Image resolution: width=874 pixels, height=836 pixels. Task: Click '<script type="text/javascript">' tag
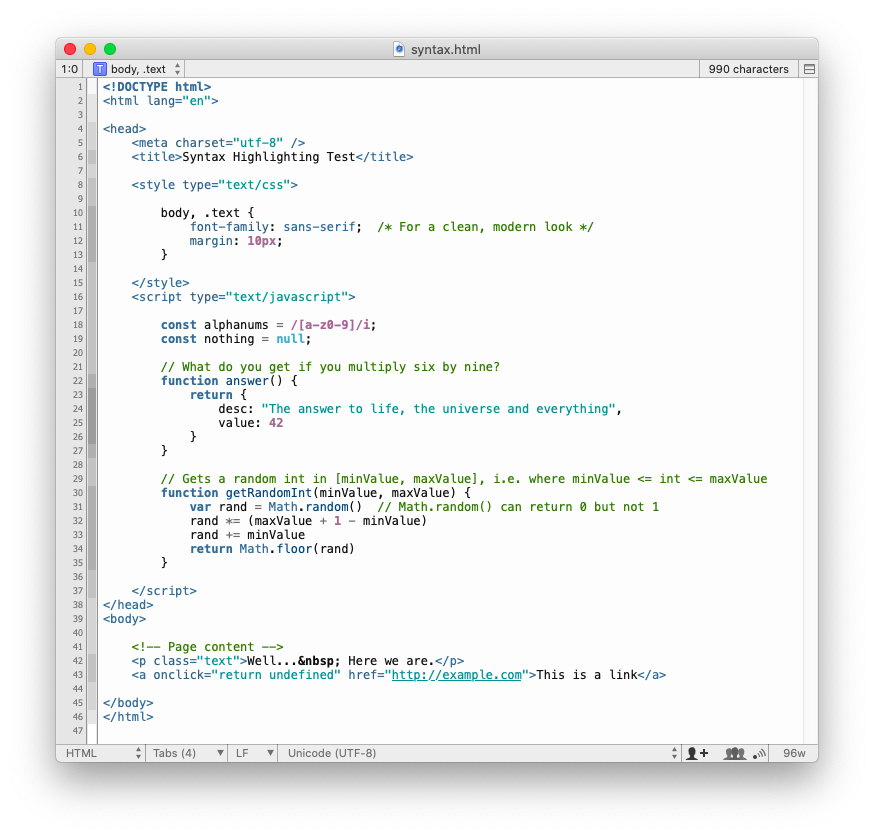pos(244,297)
